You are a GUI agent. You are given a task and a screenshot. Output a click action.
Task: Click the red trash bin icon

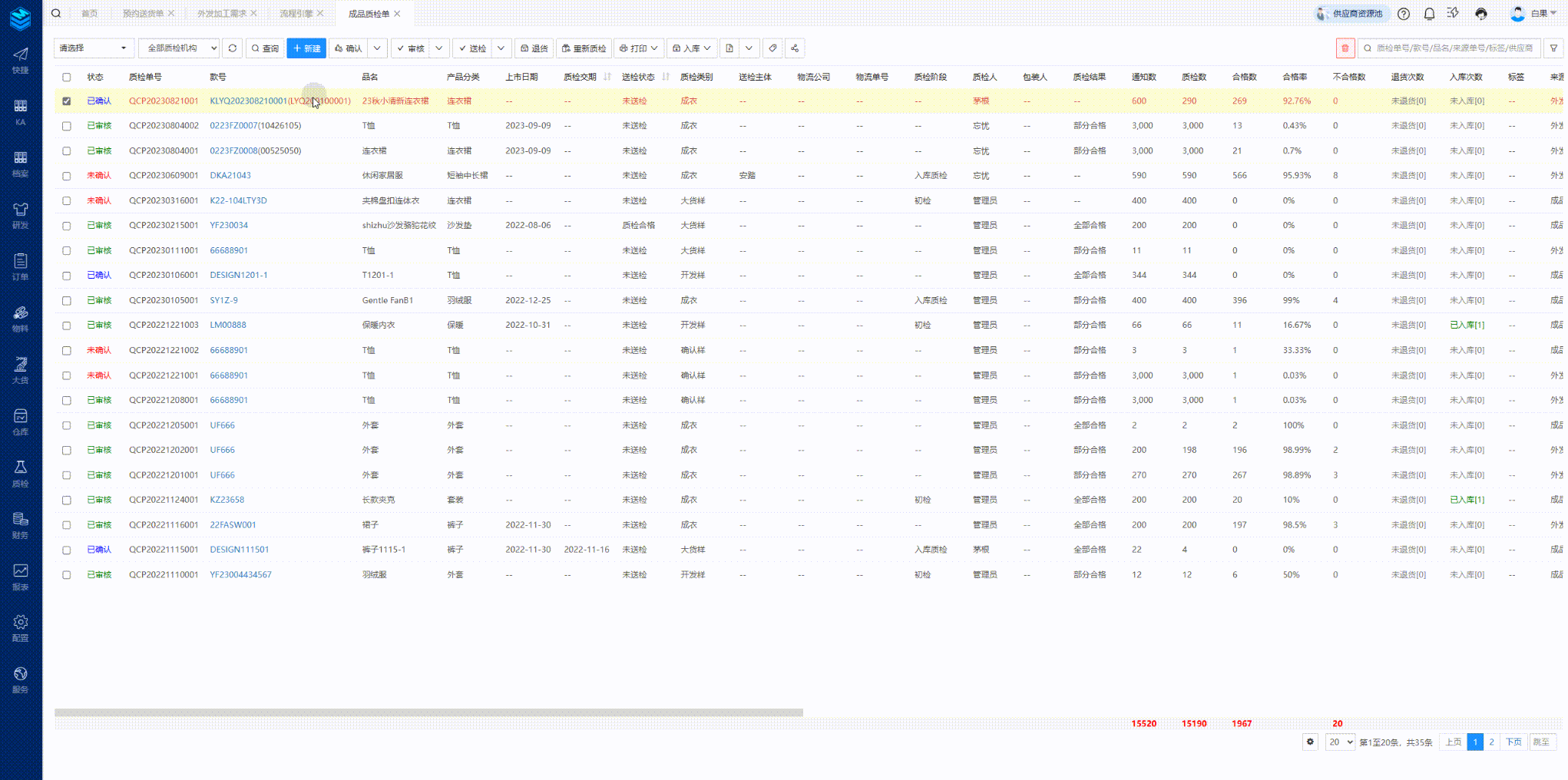(1345, 48)
